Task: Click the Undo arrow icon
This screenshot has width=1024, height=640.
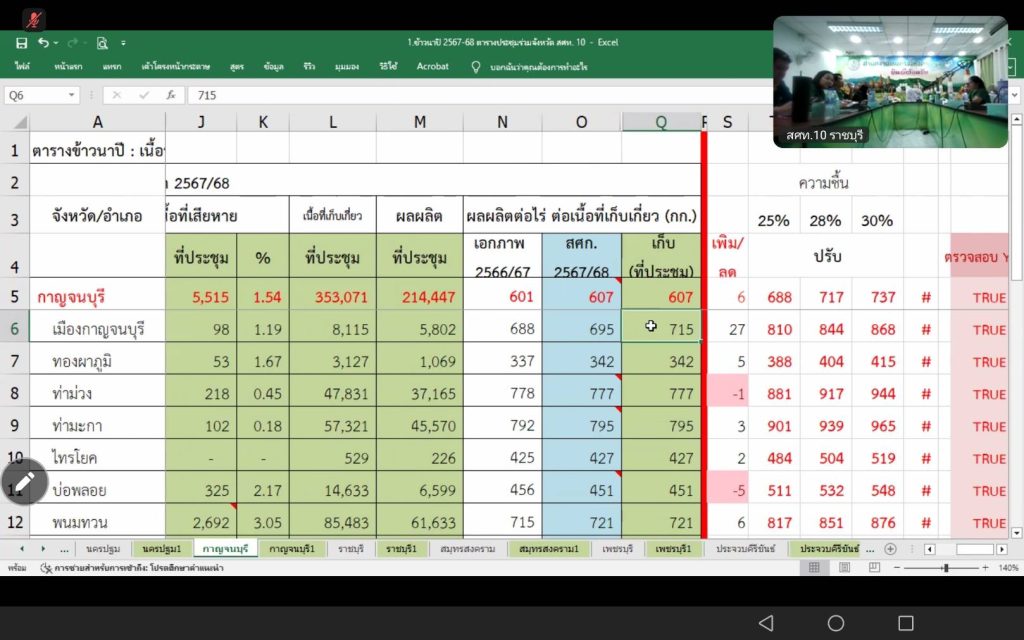Action: pos(43,43)
